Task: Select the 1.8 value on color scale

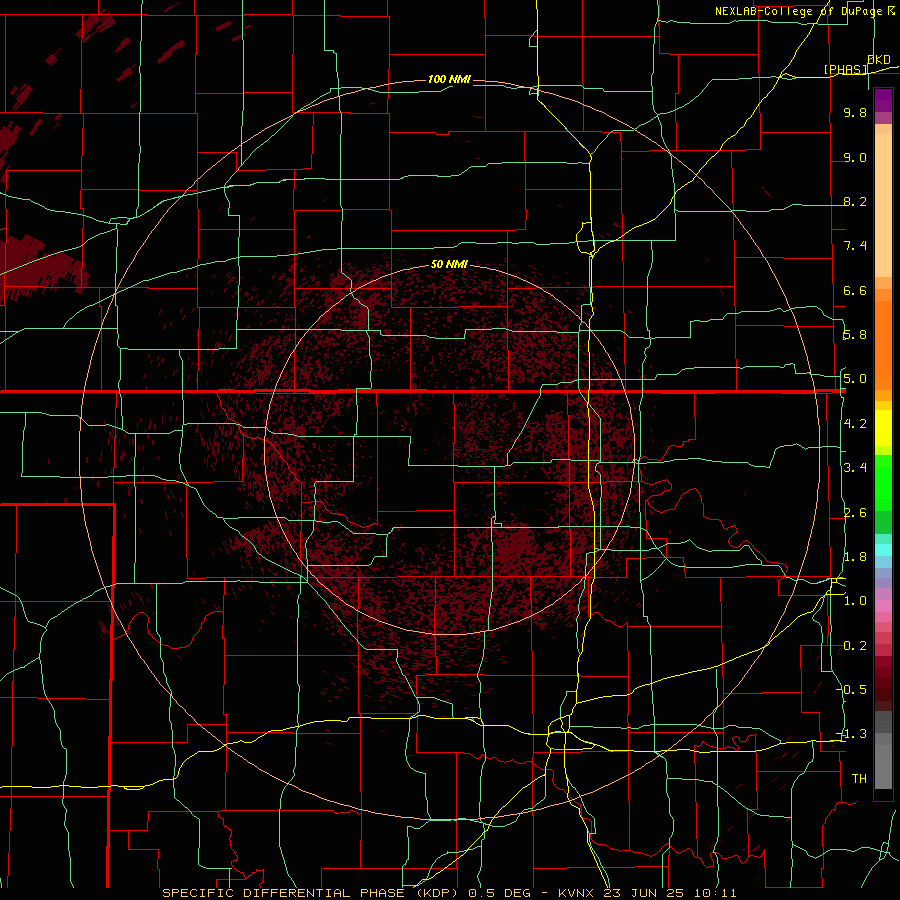Action: pos(855,557)
